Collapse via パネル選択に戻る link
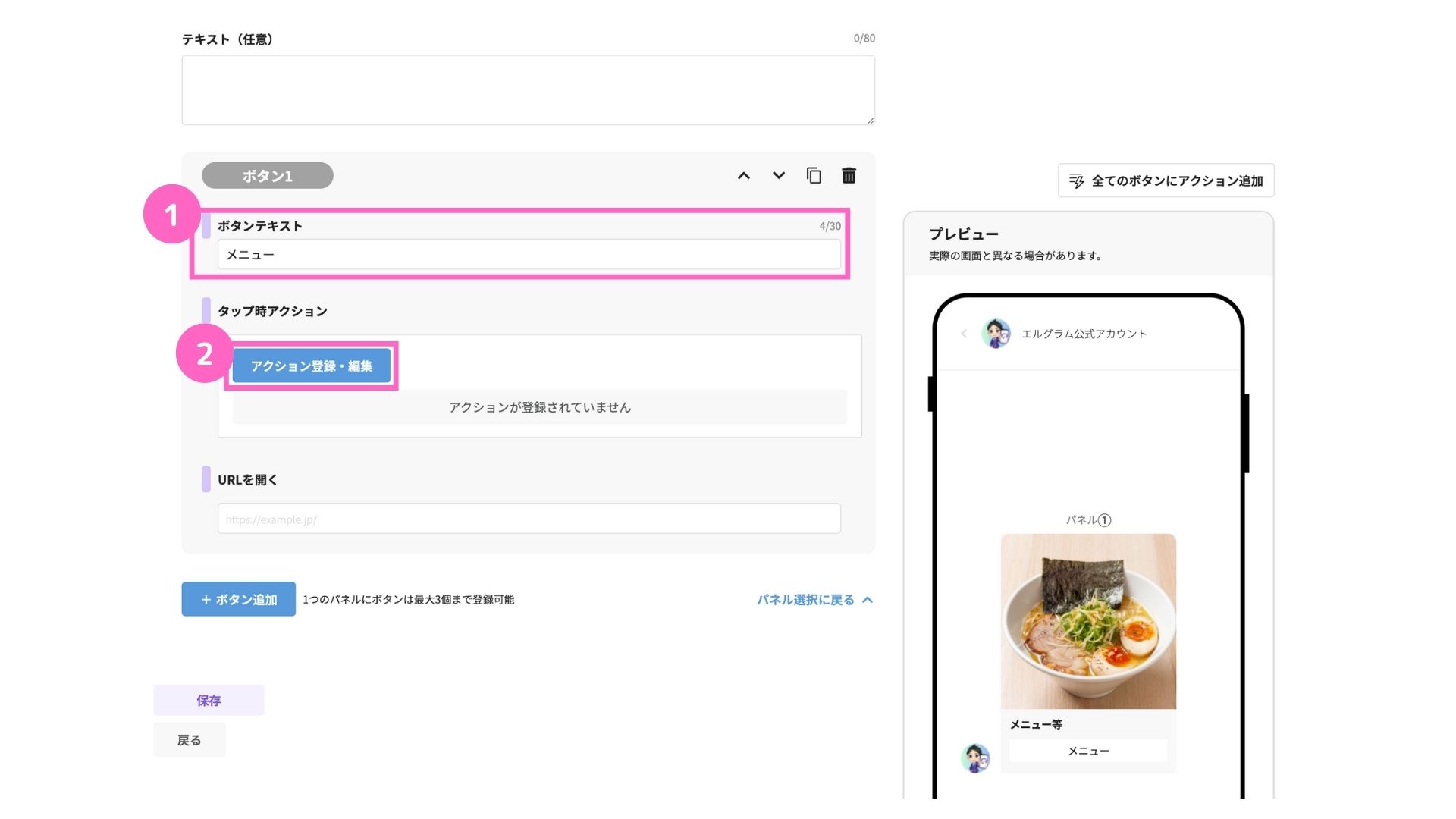The width and height of the screenshot is (1456, 819). [x=814, y=600]
